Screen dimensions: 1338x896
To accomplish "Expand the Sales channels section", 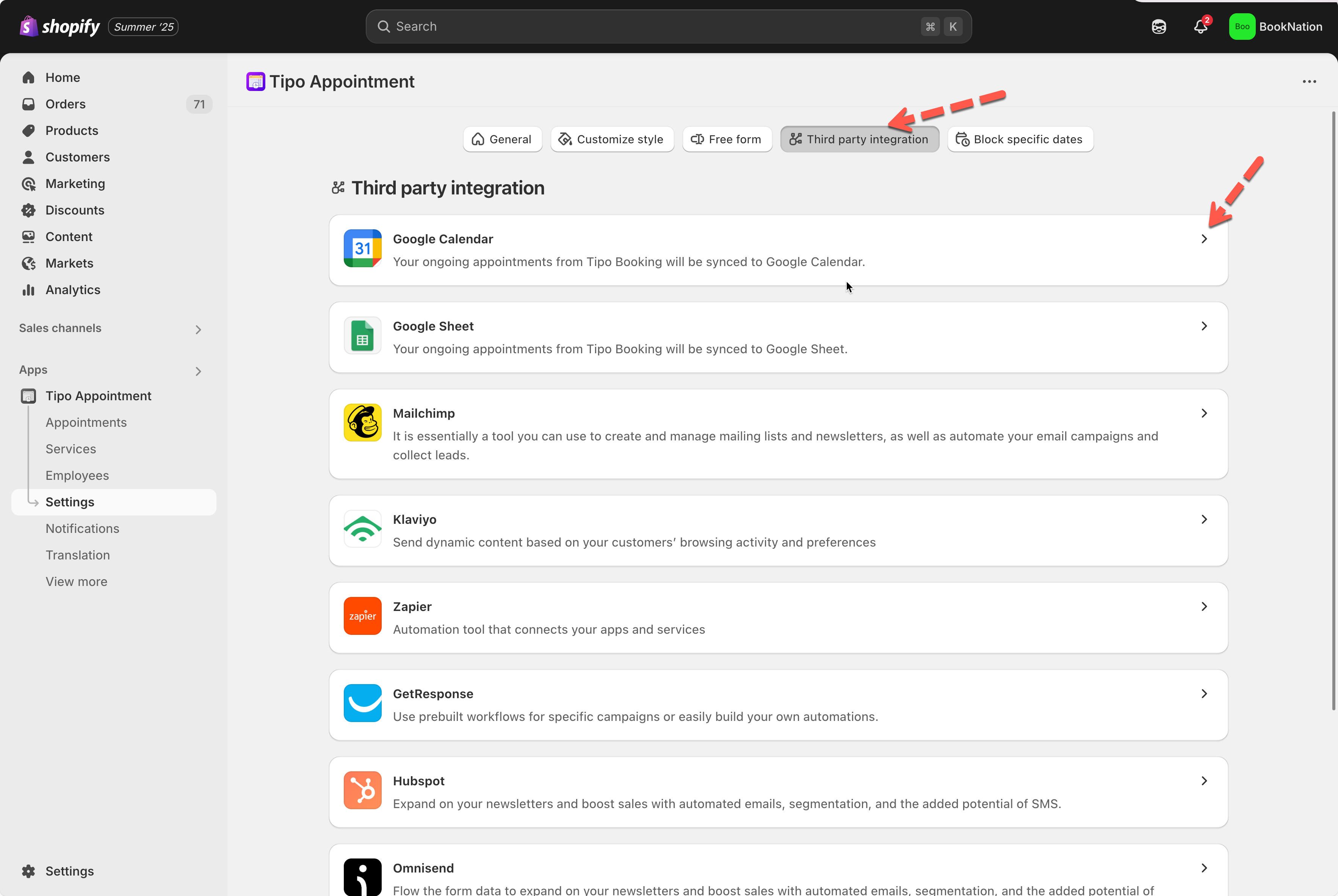I will [198, 329].
